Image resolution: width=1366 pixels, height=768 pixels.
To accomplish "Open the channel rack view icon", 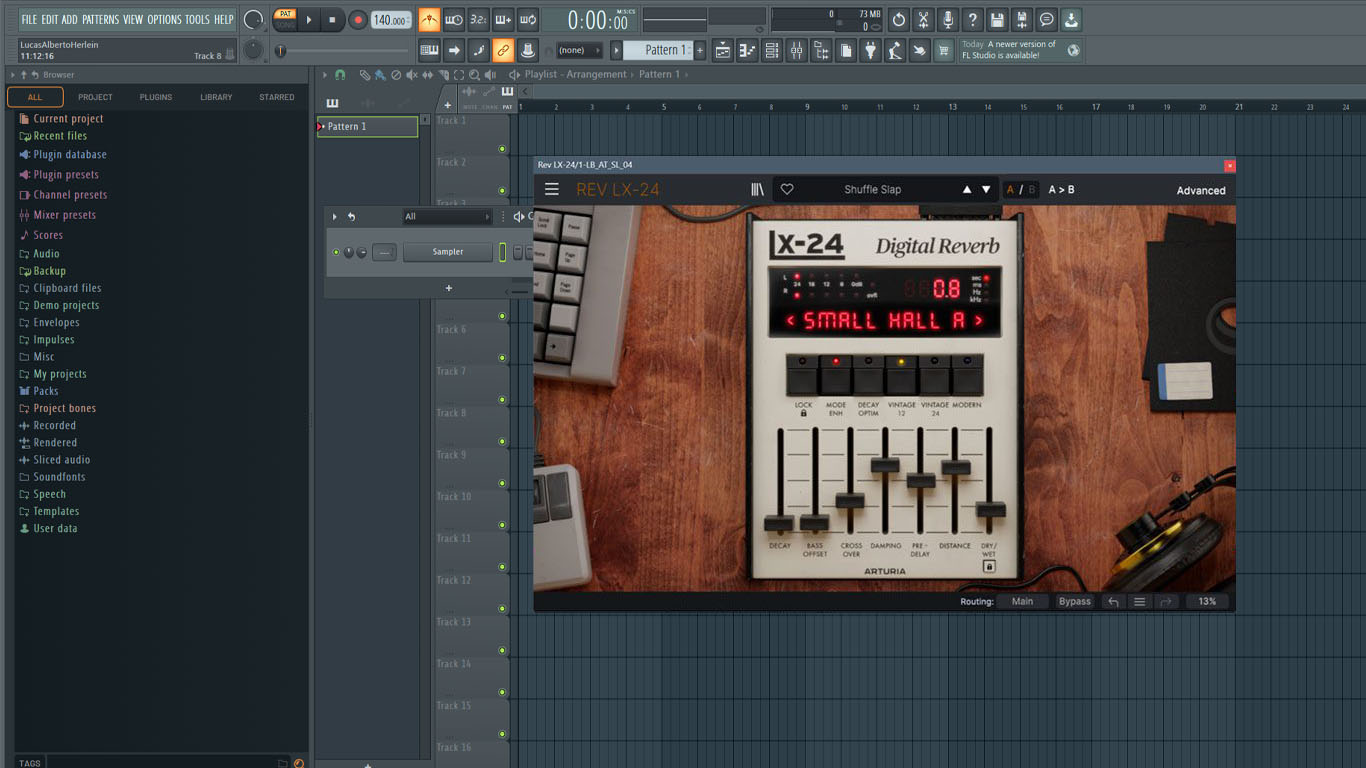I will (772, 50).
